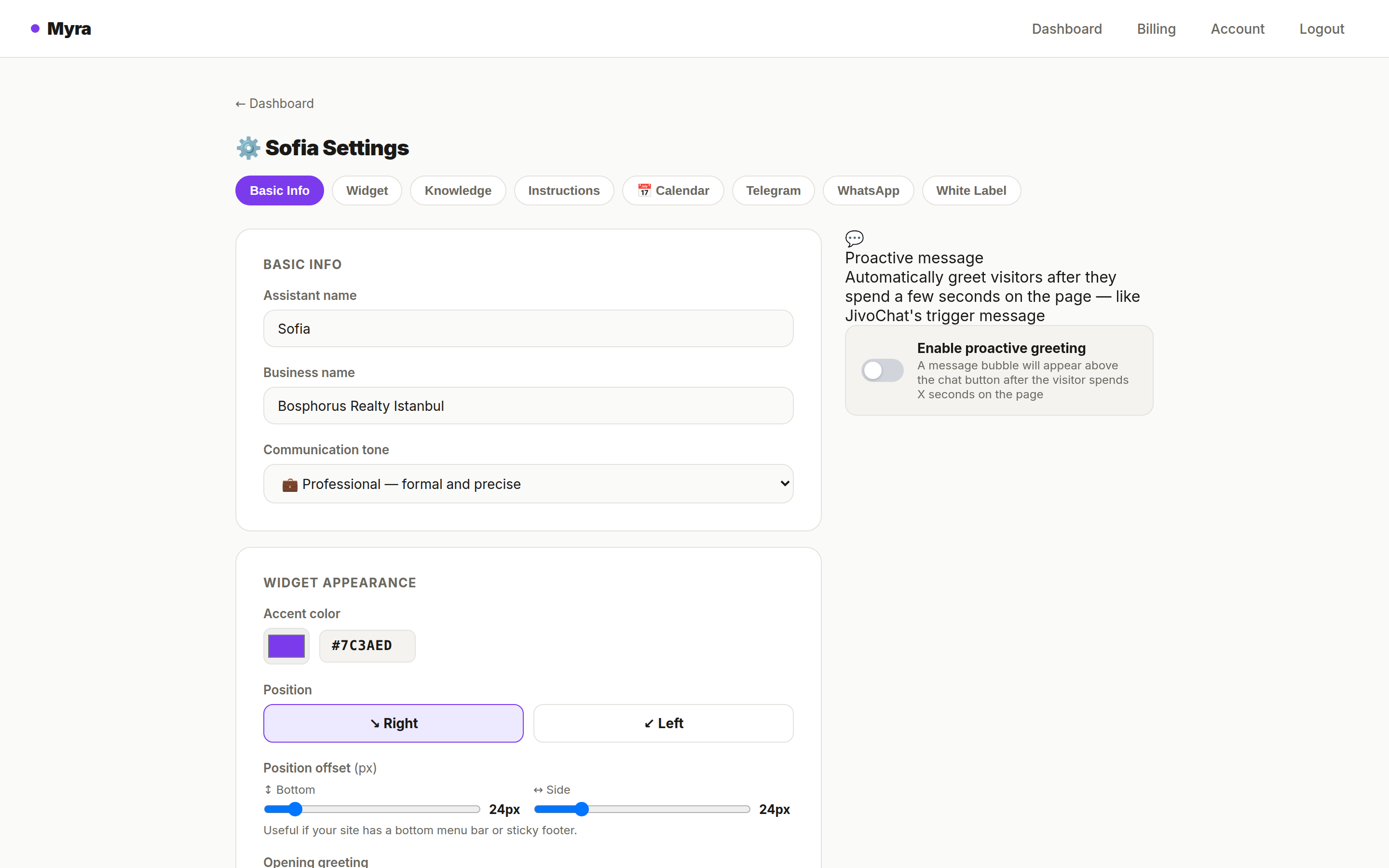Viewport: 1389px width, 868px height.
Task: Click the Business name input field
Action: pyautogui.click(x=528, y=406)
